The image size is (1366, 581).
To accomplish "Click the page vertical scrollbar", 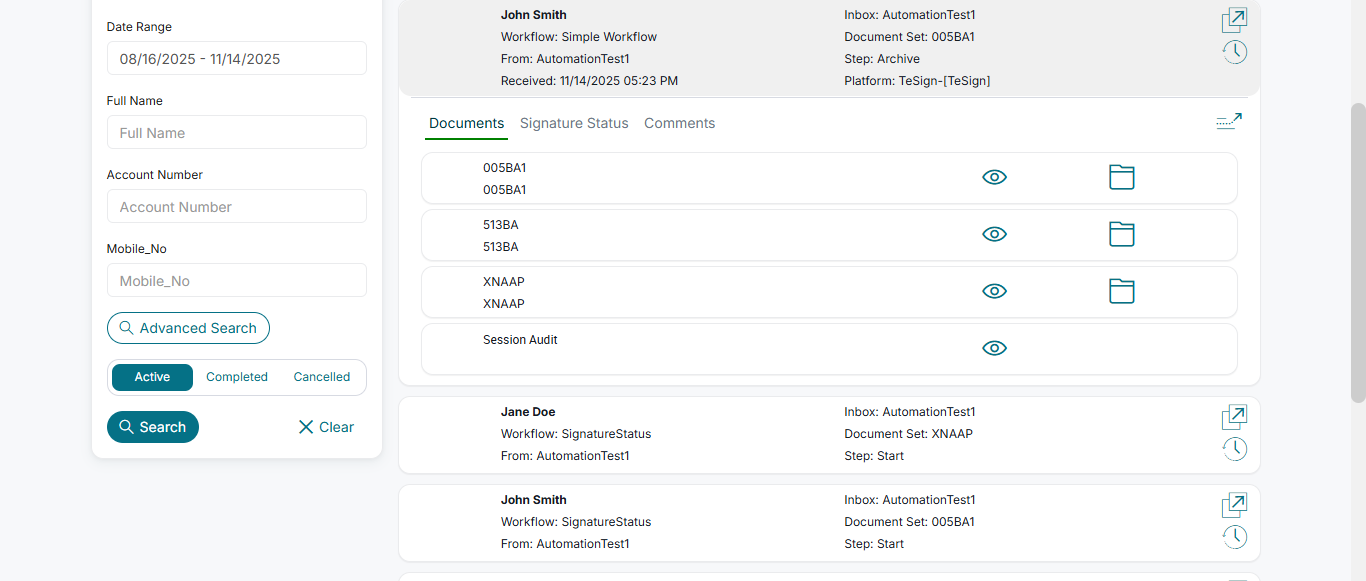I will point(1357,250).
